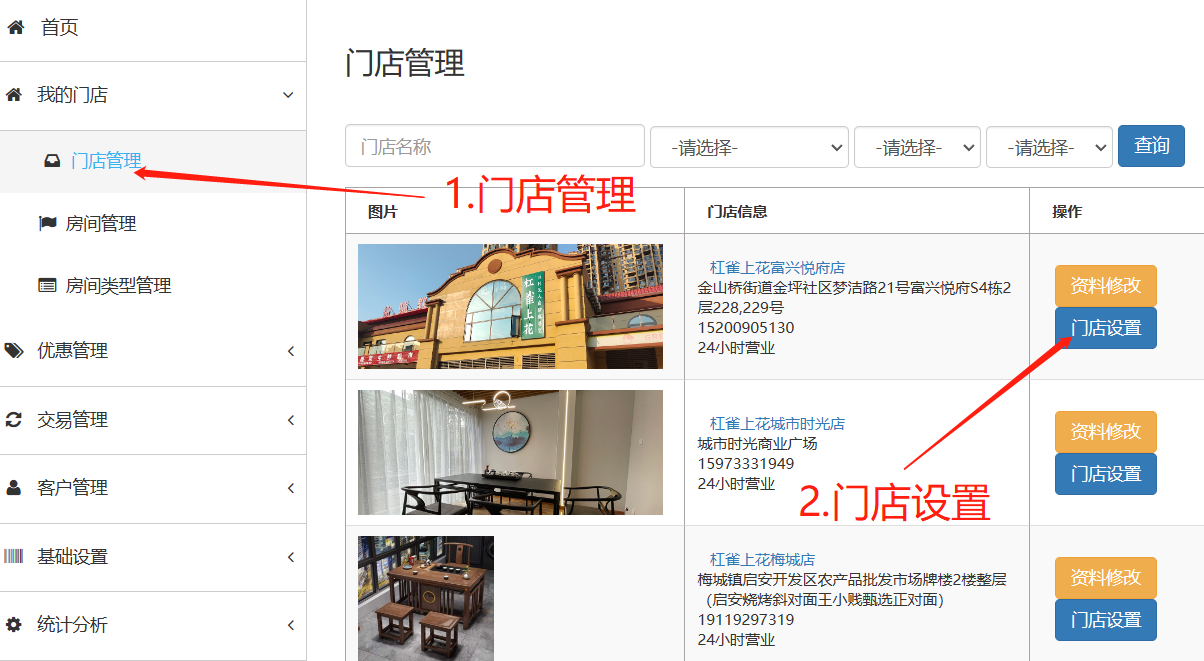Click the refresh icon beside 交易管理
Viewport: 1204px width, 661px height.
14,420
